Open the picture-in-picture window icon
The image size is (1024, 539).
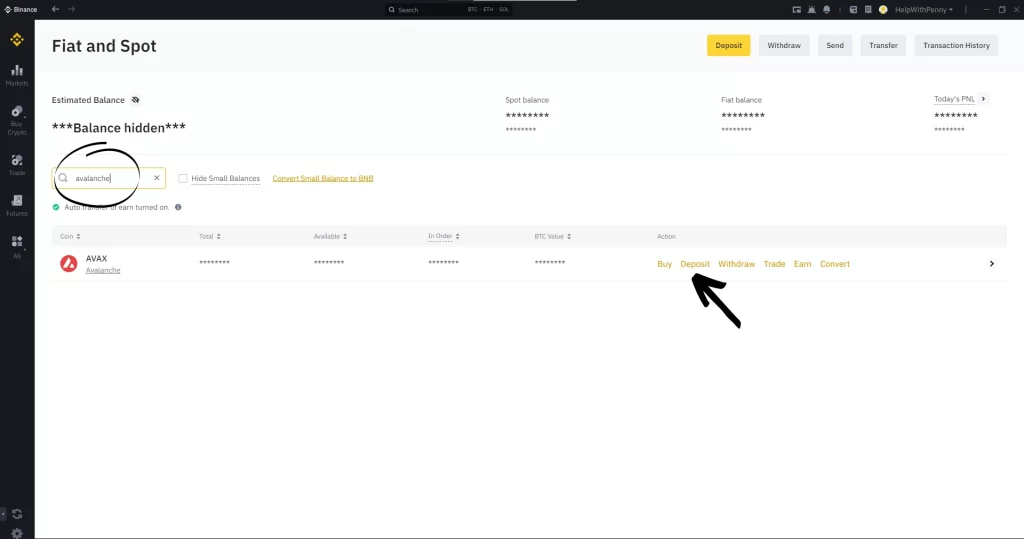point(797,10)
